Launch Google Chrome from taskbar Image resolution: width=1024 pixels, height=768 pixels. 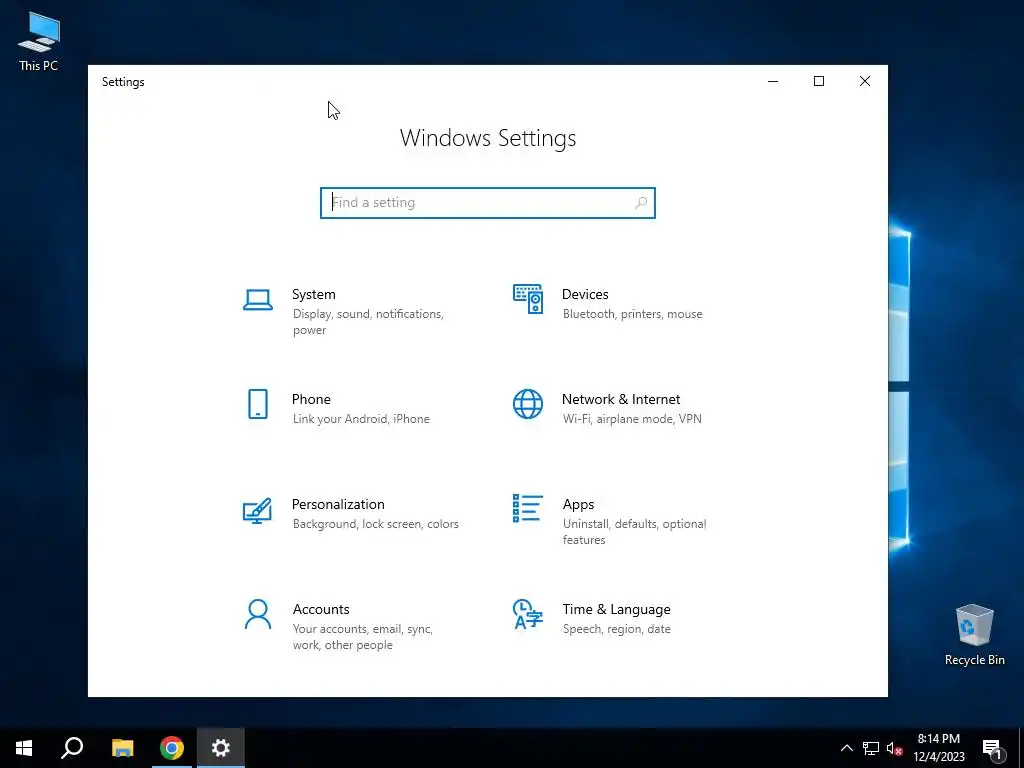click(172, 748)
